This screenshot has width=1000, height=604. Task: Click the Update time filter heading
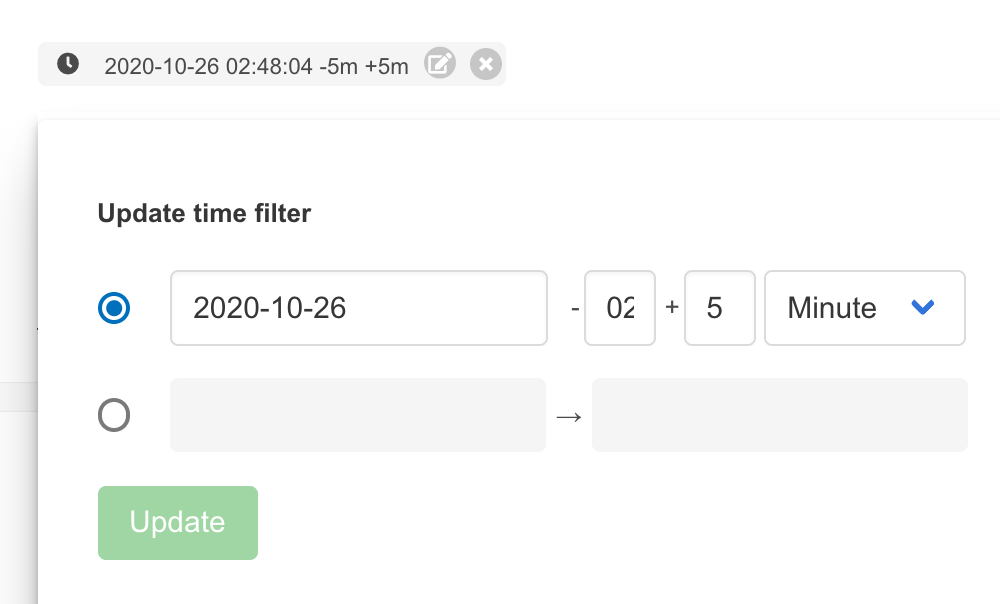pyautogui.click(x=204, y=213)
